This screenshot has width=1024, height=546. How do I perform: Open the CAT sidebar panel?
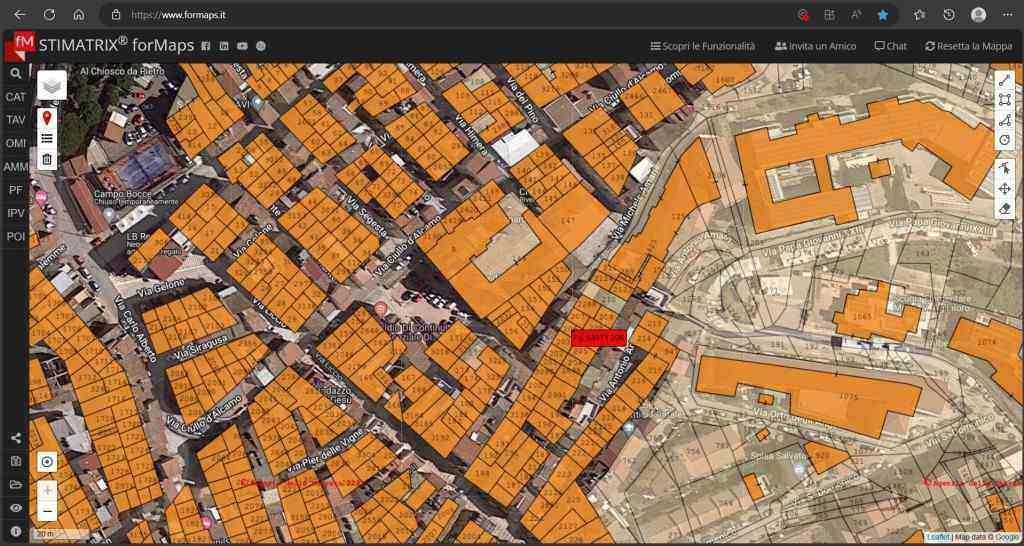click(15, 97)
